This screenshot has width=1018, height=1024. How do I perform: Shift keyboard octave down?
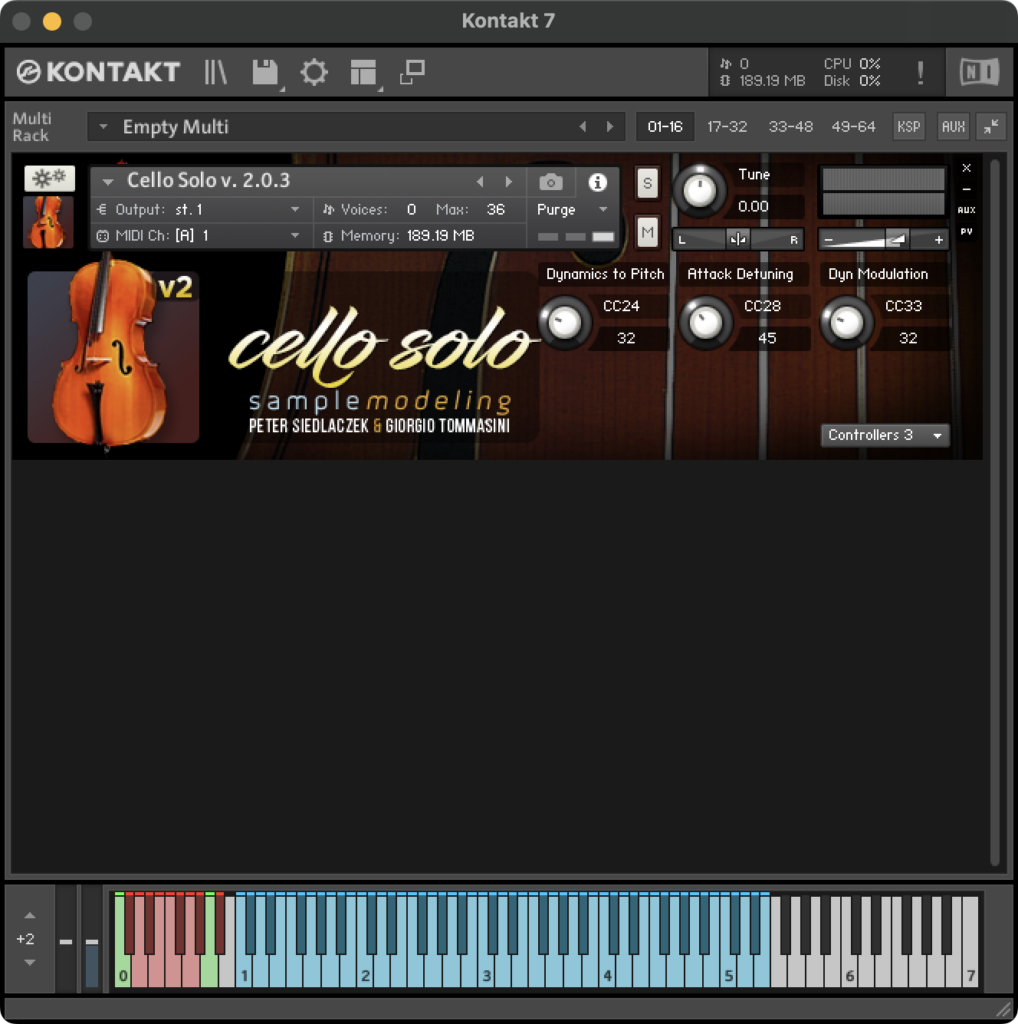click(x=29, y=962)
